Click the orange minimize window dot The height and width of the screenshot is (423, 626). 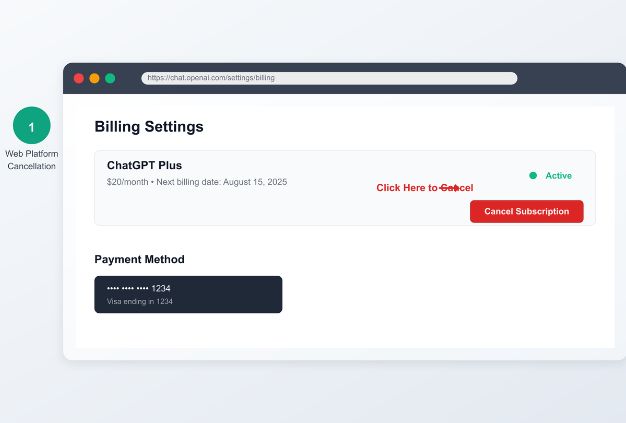click(x=94, y=78)
